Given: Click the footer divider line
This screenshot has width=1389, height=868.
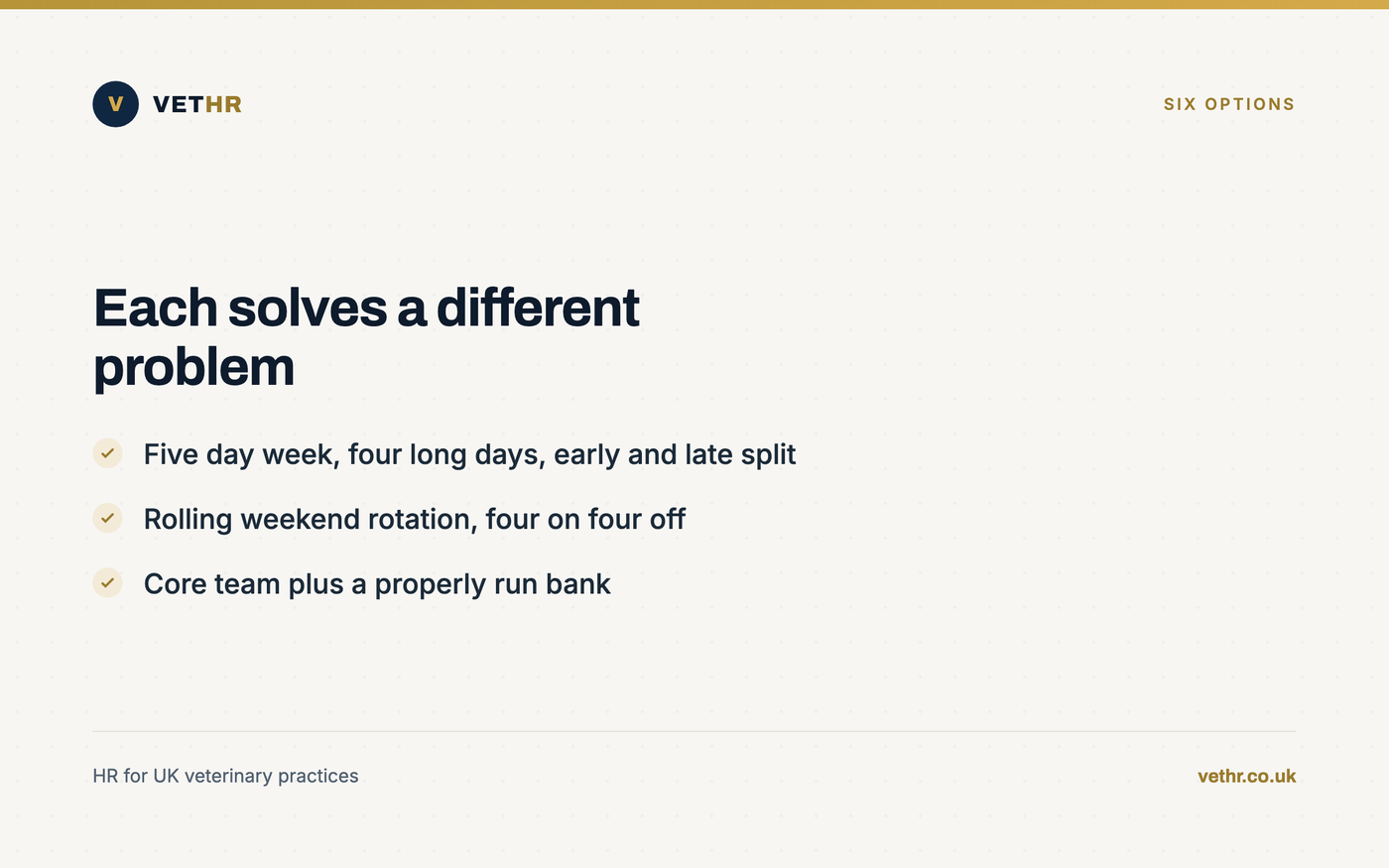Looking at the screenshot, I should point(694,731).
